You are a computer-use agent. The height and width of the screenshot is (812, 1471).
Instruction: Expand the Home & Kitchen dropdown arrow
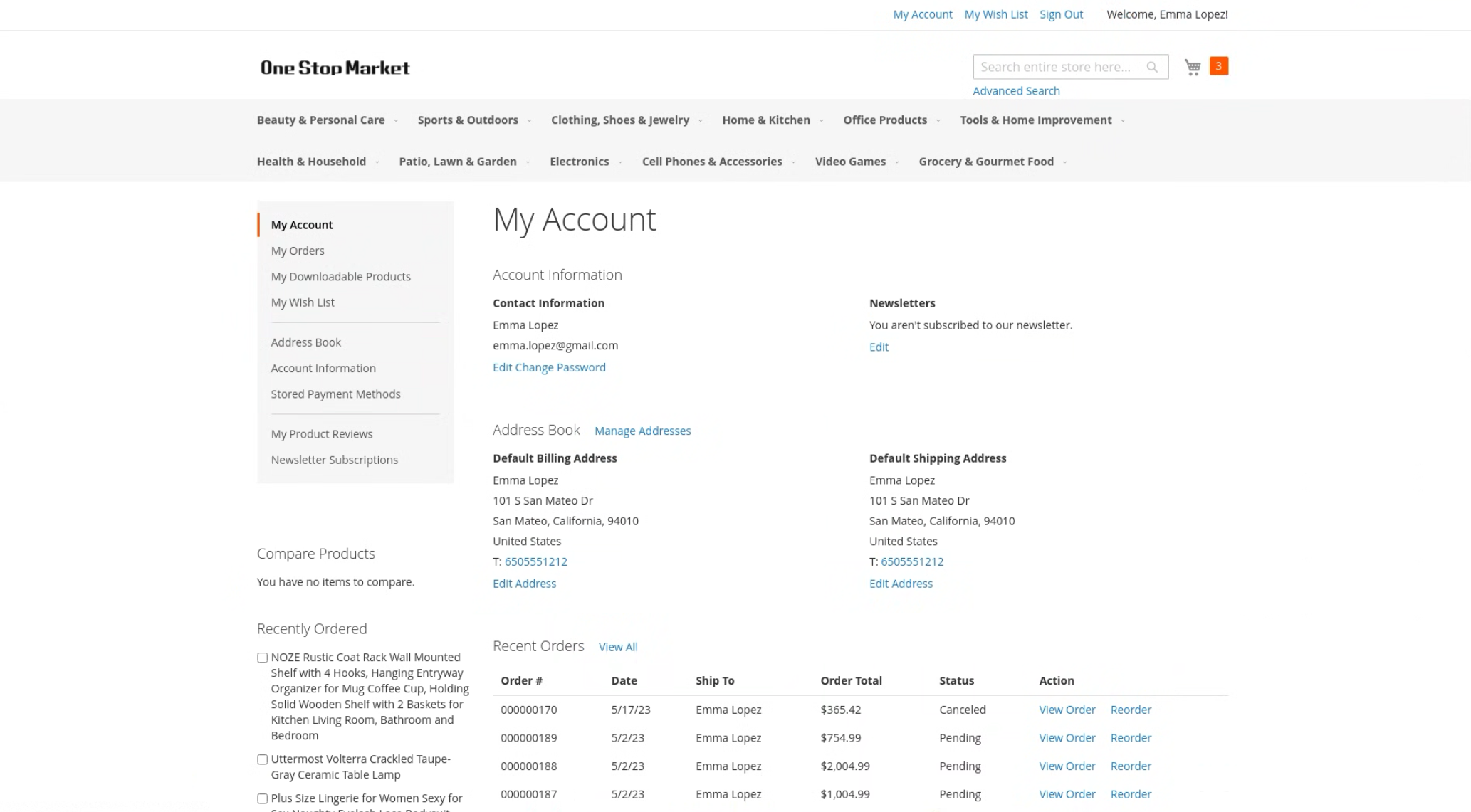(x=822, y=120)
